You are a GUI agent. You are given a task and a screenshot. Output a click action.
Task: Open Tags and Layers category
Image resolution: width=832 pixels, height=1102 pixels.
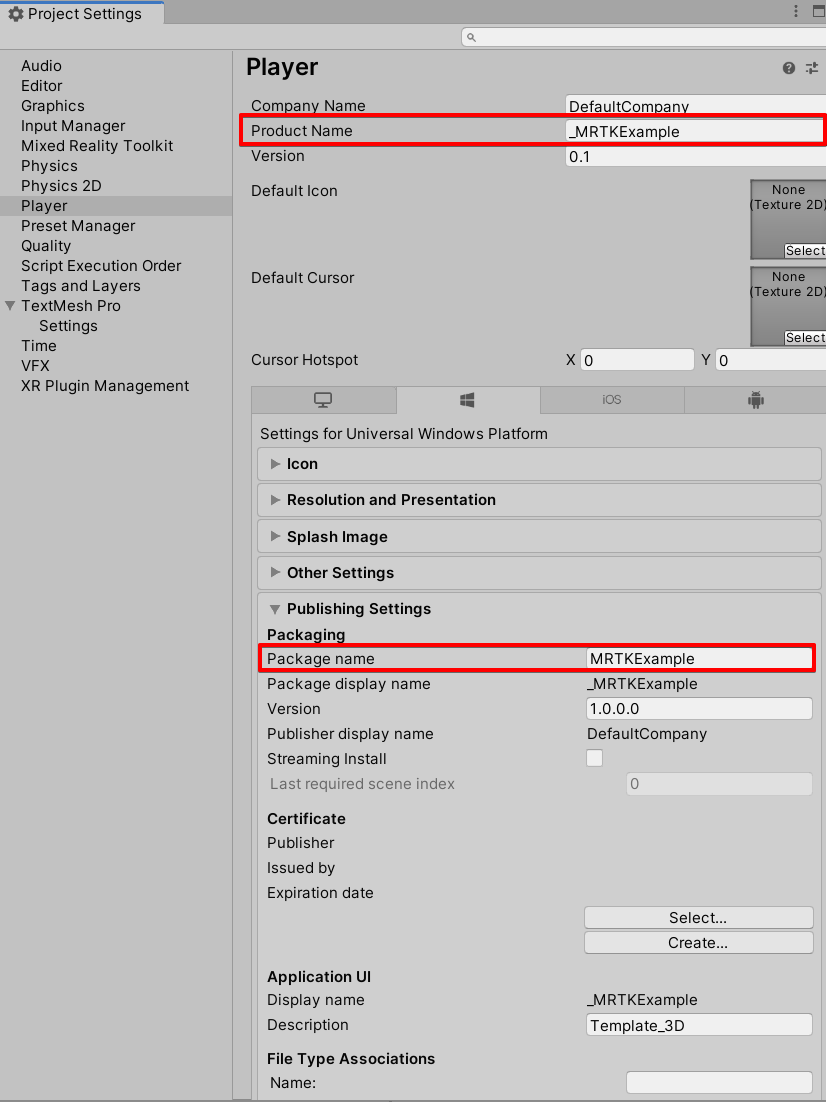click(81, 286)
